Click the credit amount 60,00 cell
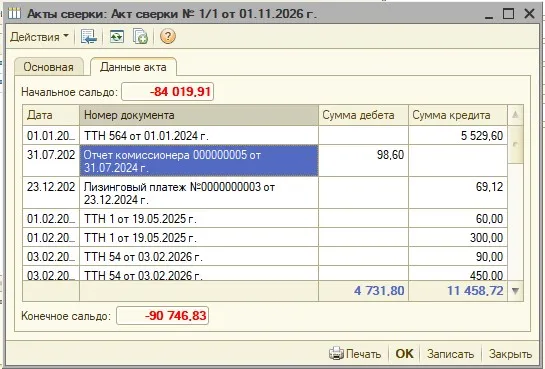 (x=458, y=219)
